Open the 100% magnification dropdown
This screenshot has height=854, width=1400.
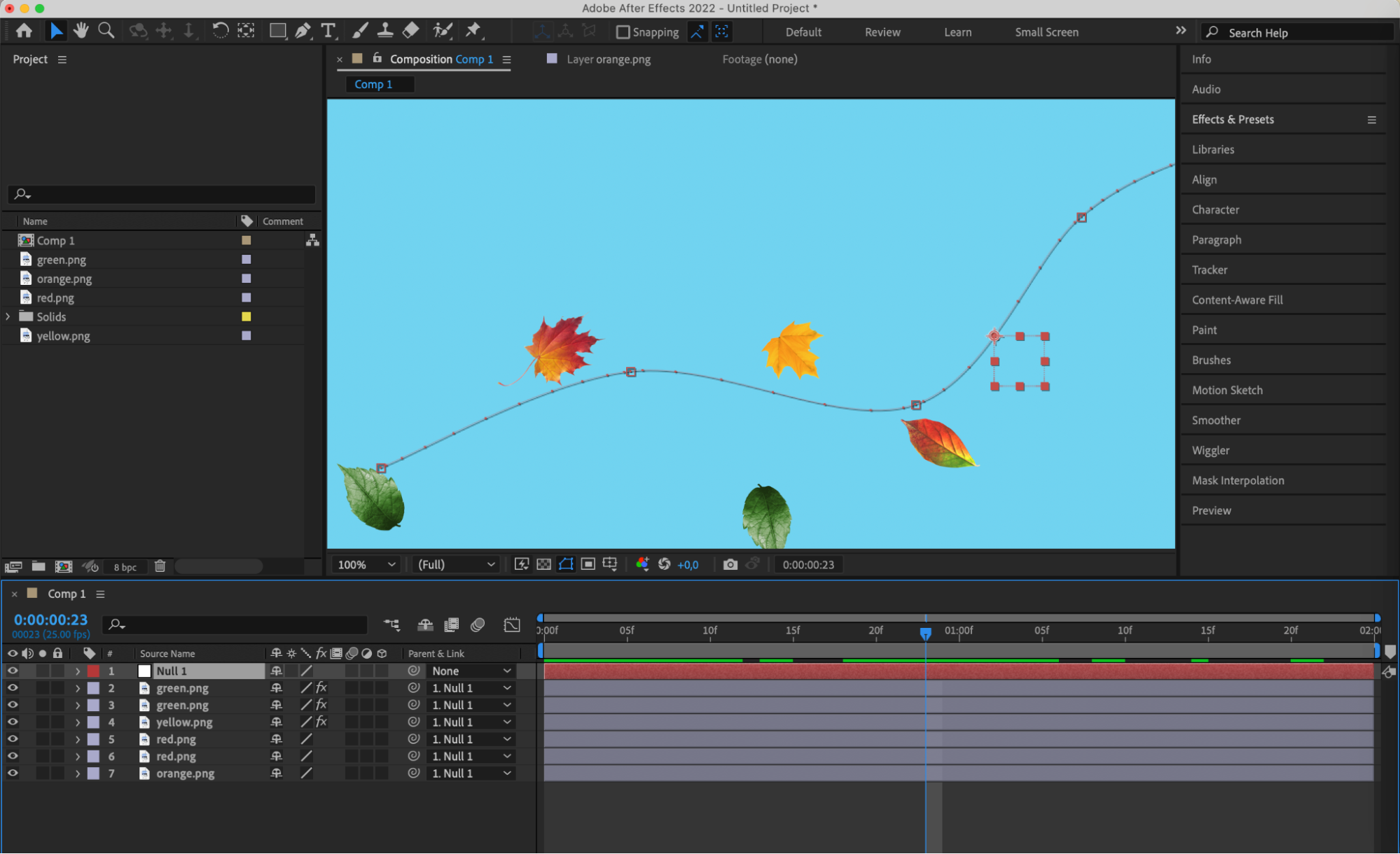(366, 564)
